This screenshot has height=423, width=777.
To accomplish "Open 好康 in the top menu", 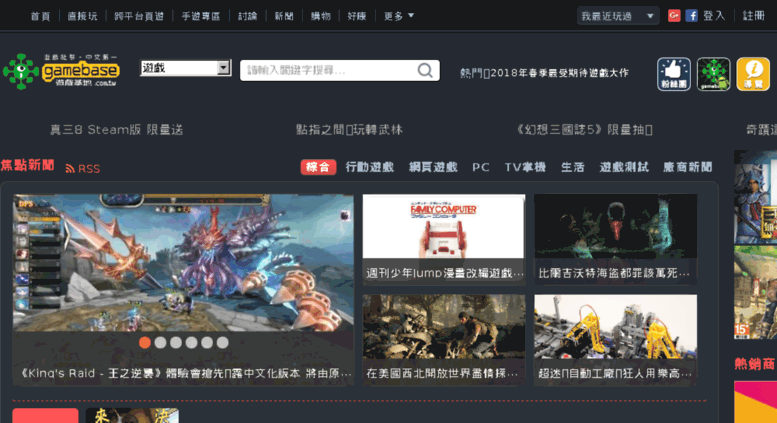I will click(x=357, y=16).
